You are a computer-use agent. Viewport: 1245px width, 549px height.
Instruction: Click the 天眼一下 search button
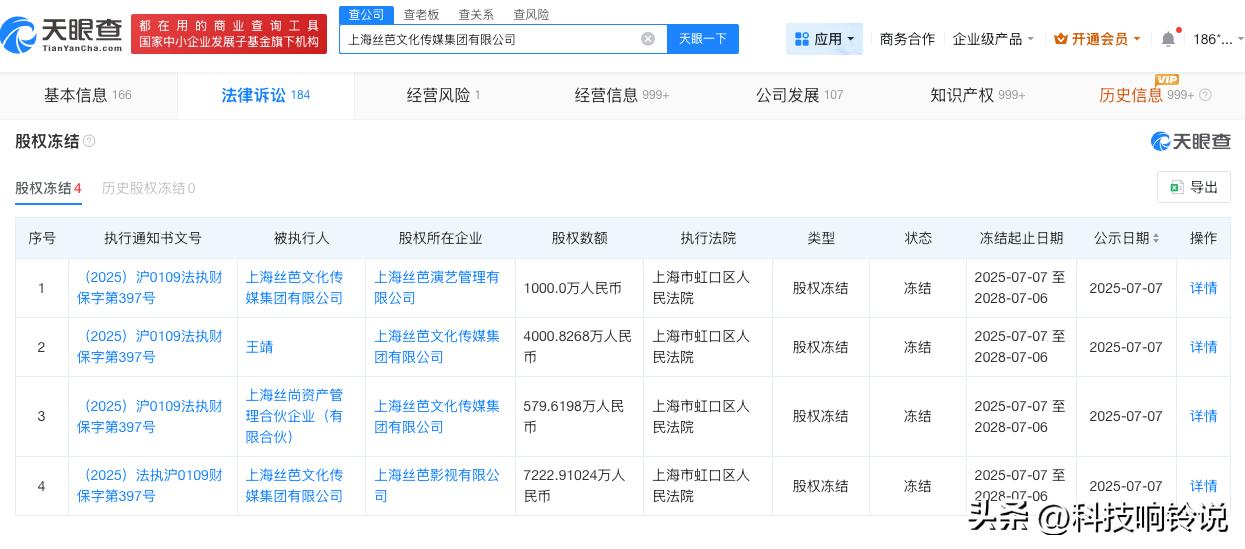tap(702, 39)
